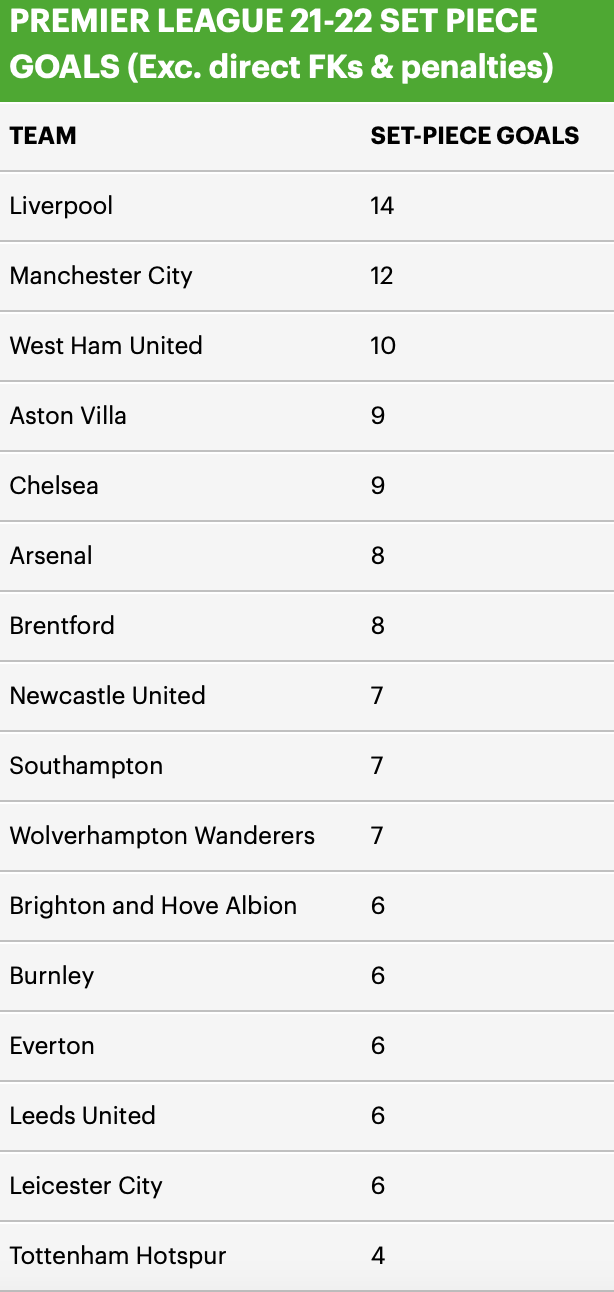Click West Ham United's 10 goals value
The height and width of the screenshot is (1292, 614).
click(x=383, y=346)
